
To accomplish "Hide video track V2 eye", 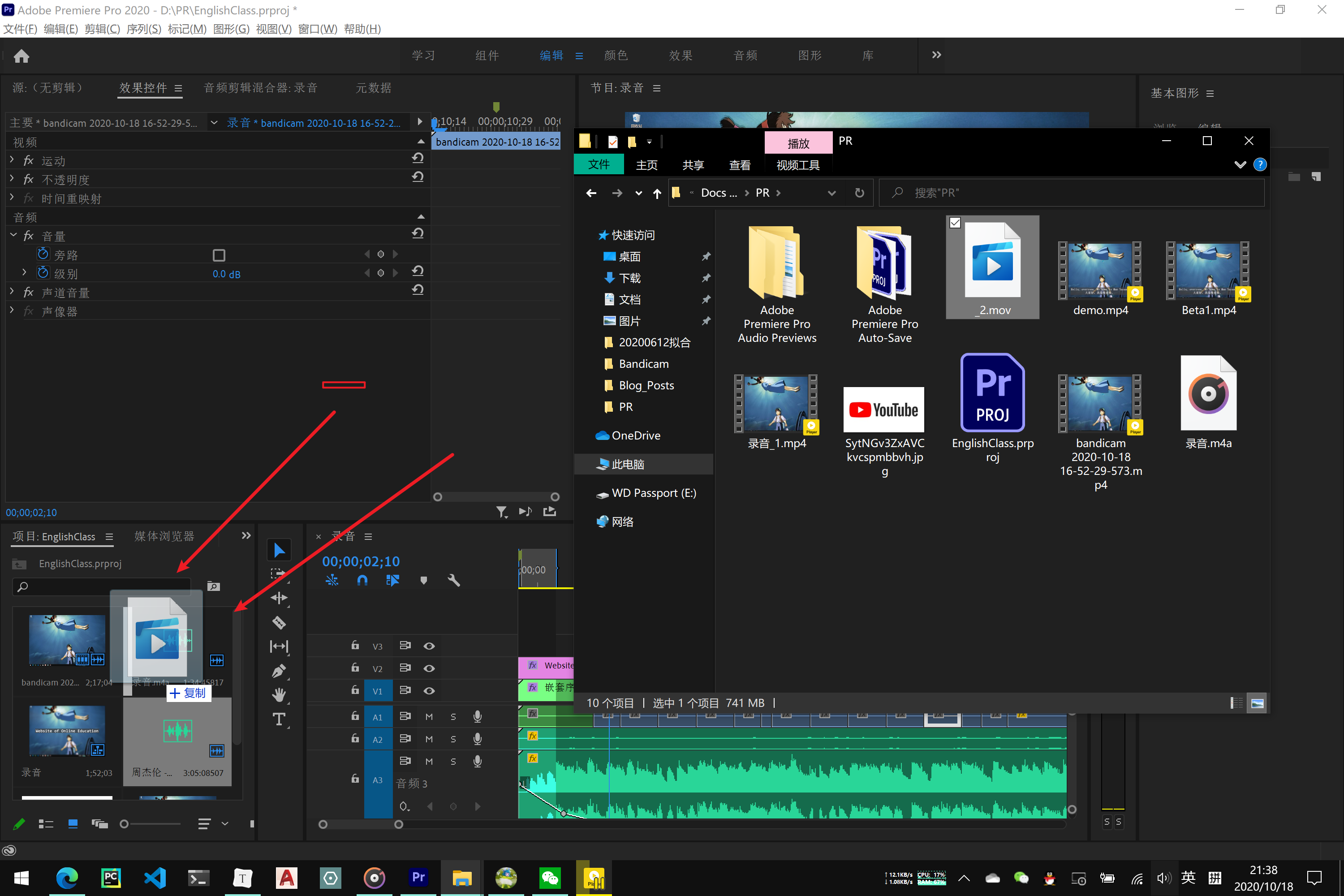I will [x=429, y=668].
